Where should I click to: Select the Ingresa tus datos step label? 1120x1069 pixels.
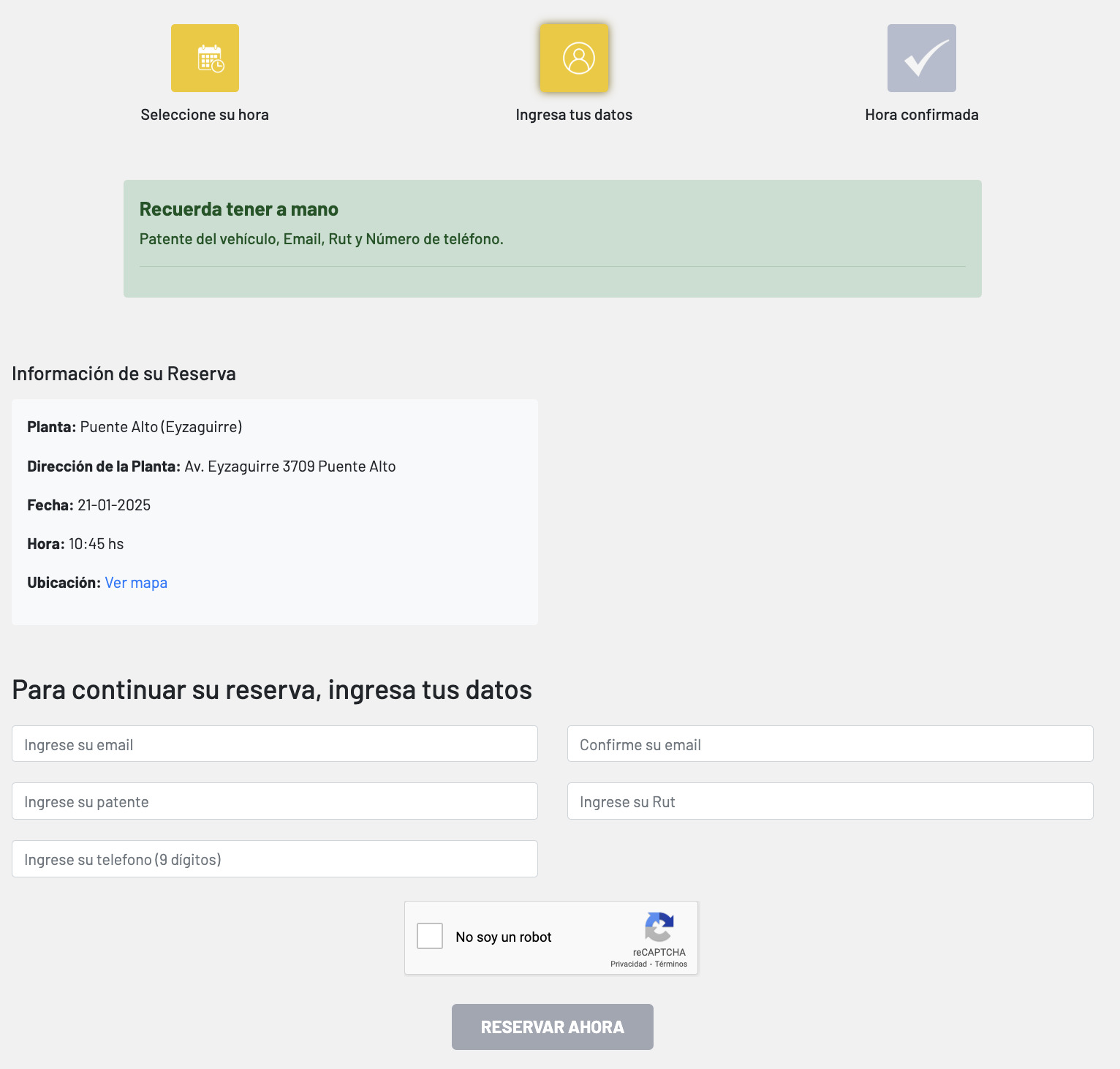pyautogui.click(x=575, y=114)
